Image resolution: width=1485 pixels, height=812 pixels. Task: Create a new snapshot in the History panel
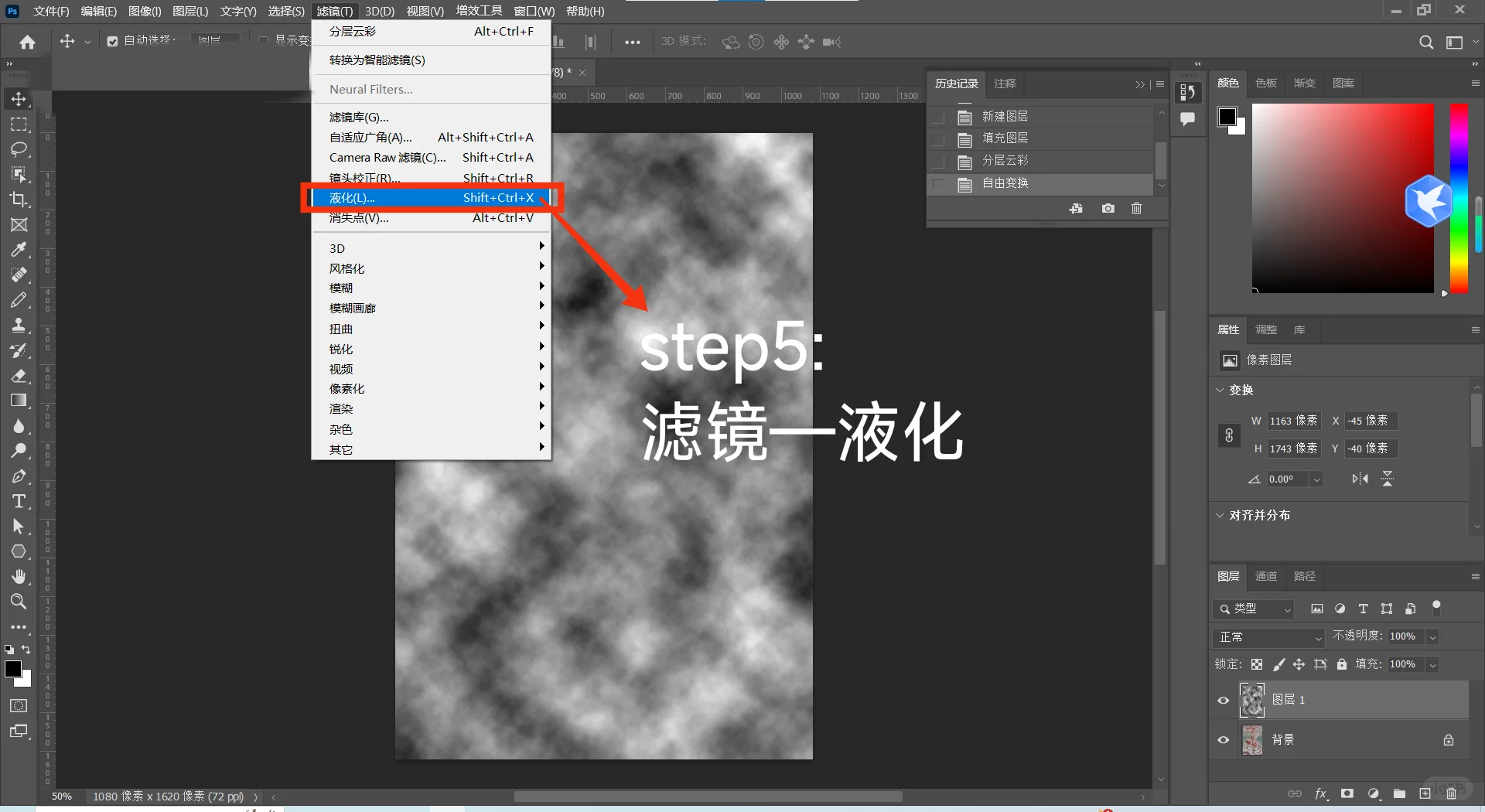point(1108,208)
